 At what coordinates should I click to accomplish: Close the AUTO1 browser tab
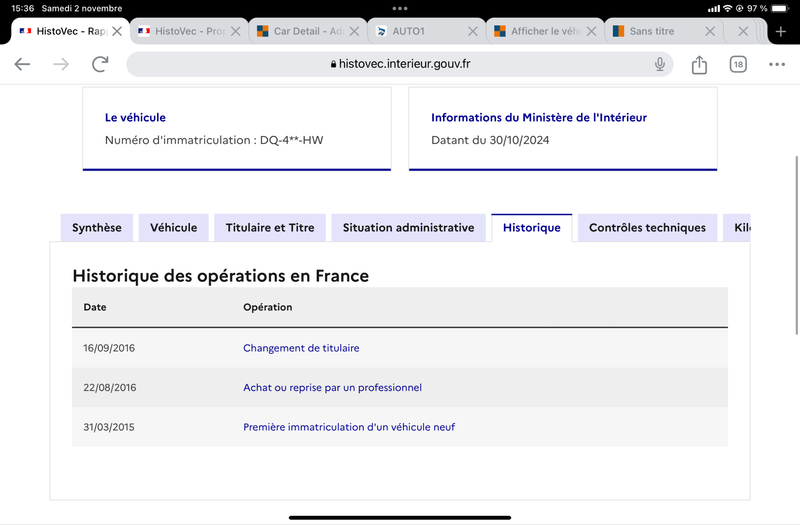[x=473, y=32]
